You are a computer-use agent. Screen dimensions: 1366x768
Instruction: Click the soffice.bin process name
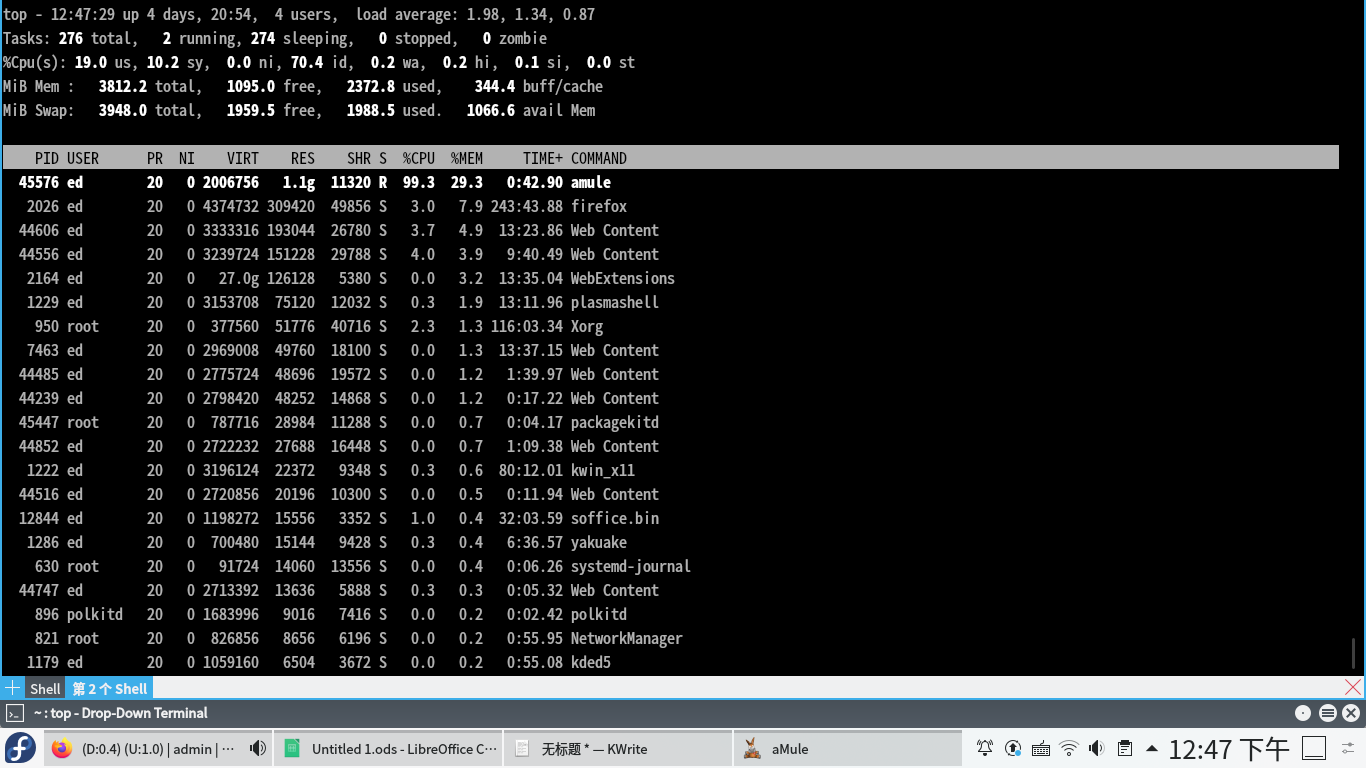click(x=615, y=518)
